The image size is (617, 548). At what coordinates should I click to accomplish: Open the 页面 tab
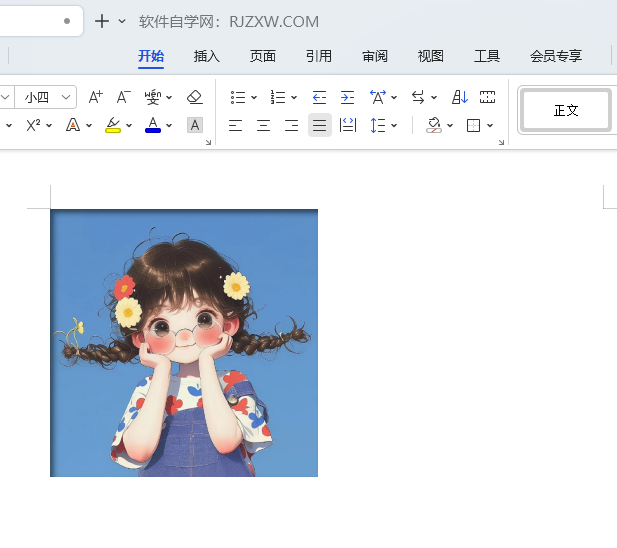pyautogui.click(x=262, y=56)
